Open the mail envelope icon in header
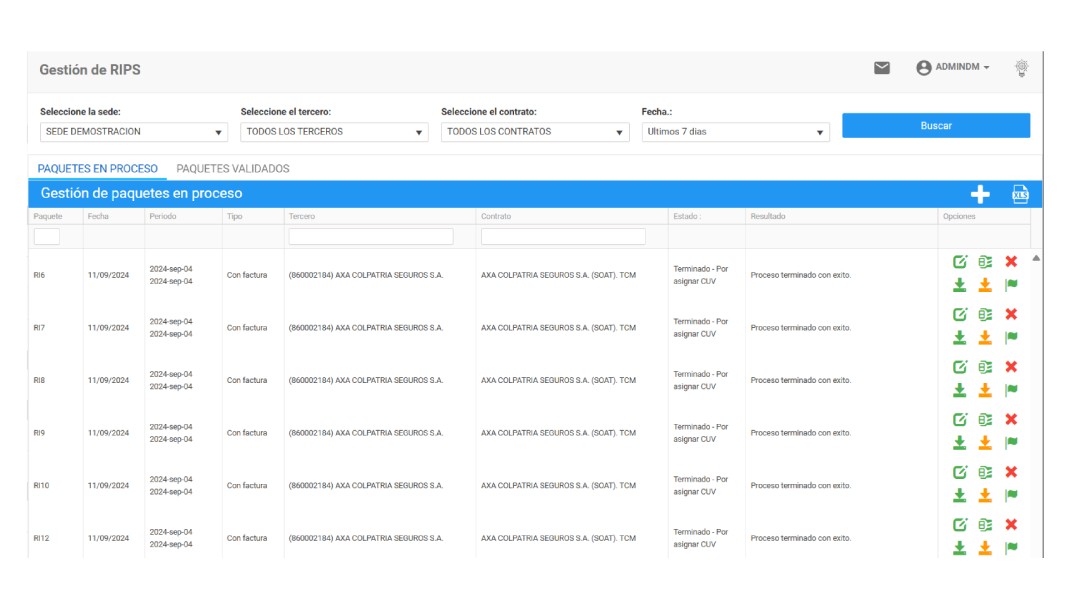The height and width of the screenshot is (608, 1080). point(882,67)
